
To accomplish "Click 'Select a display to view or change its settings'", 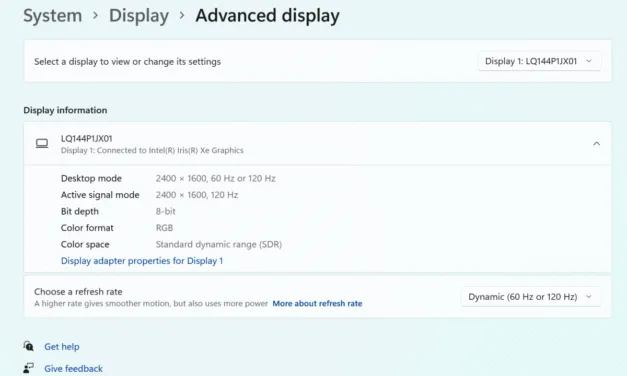I will coord(128,62).
